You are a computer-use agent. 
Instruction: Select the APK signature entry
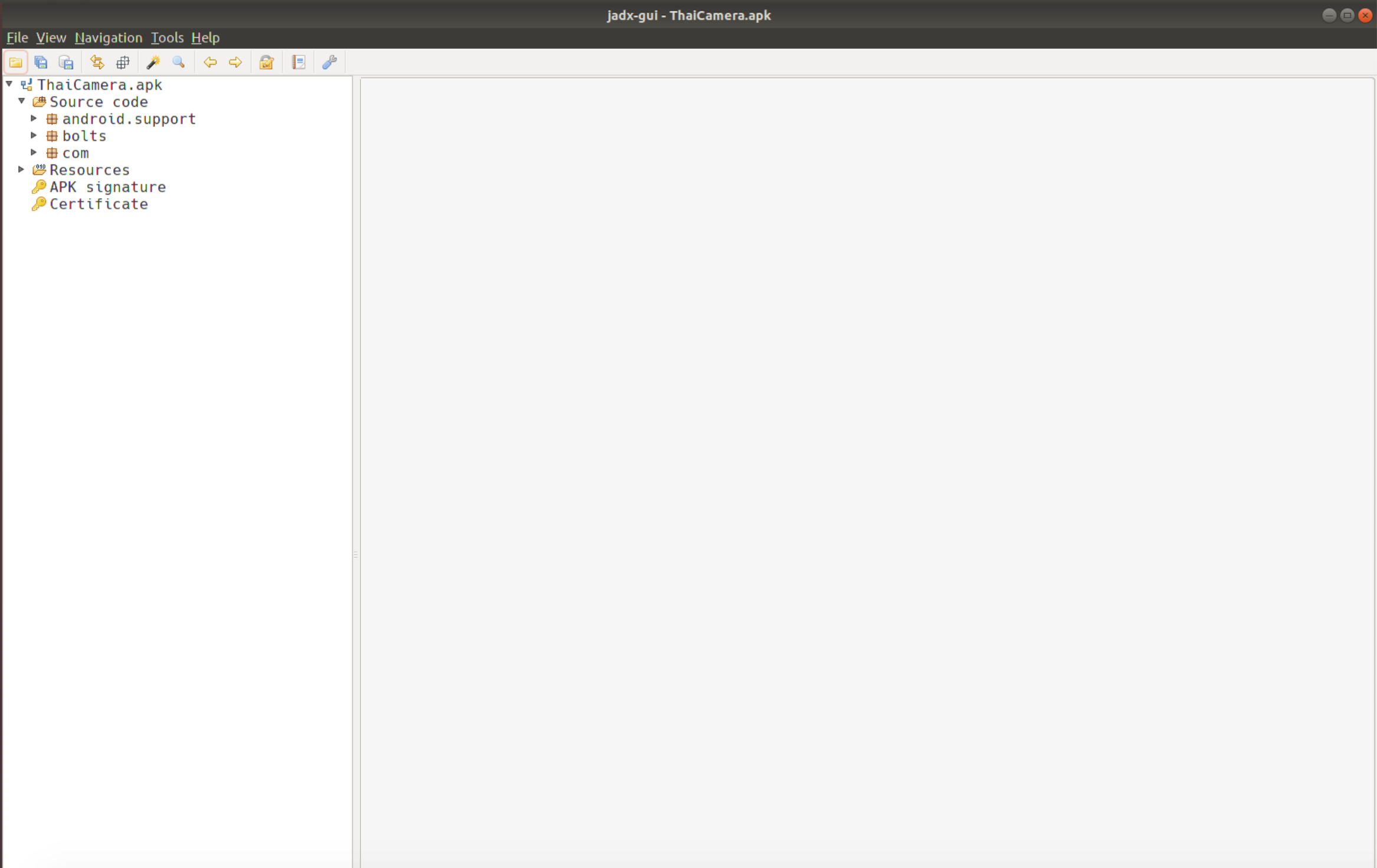point(107,186)
